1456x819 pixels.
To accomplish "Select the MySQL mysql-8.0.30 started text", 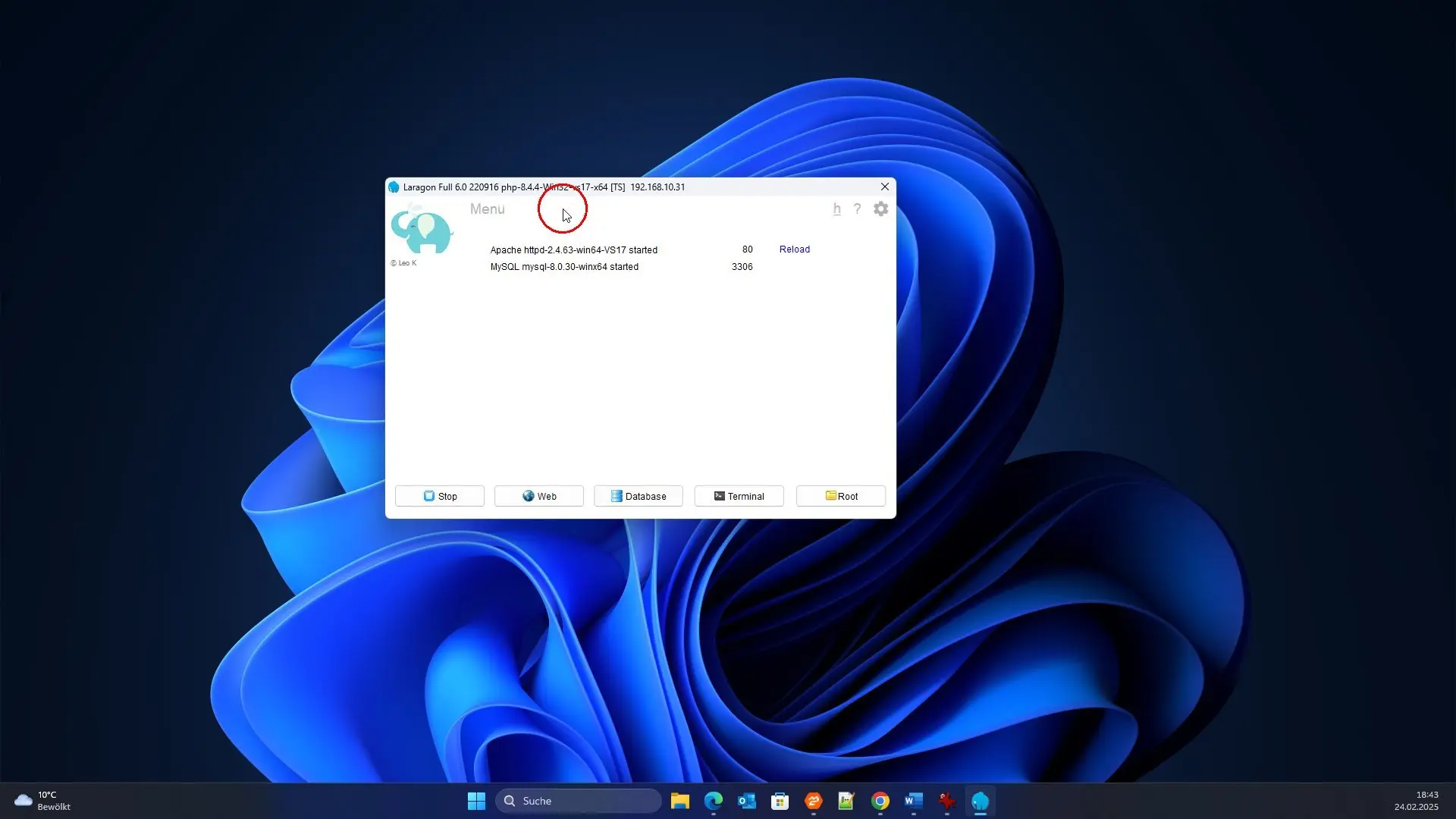I will (x=564, y=267).
